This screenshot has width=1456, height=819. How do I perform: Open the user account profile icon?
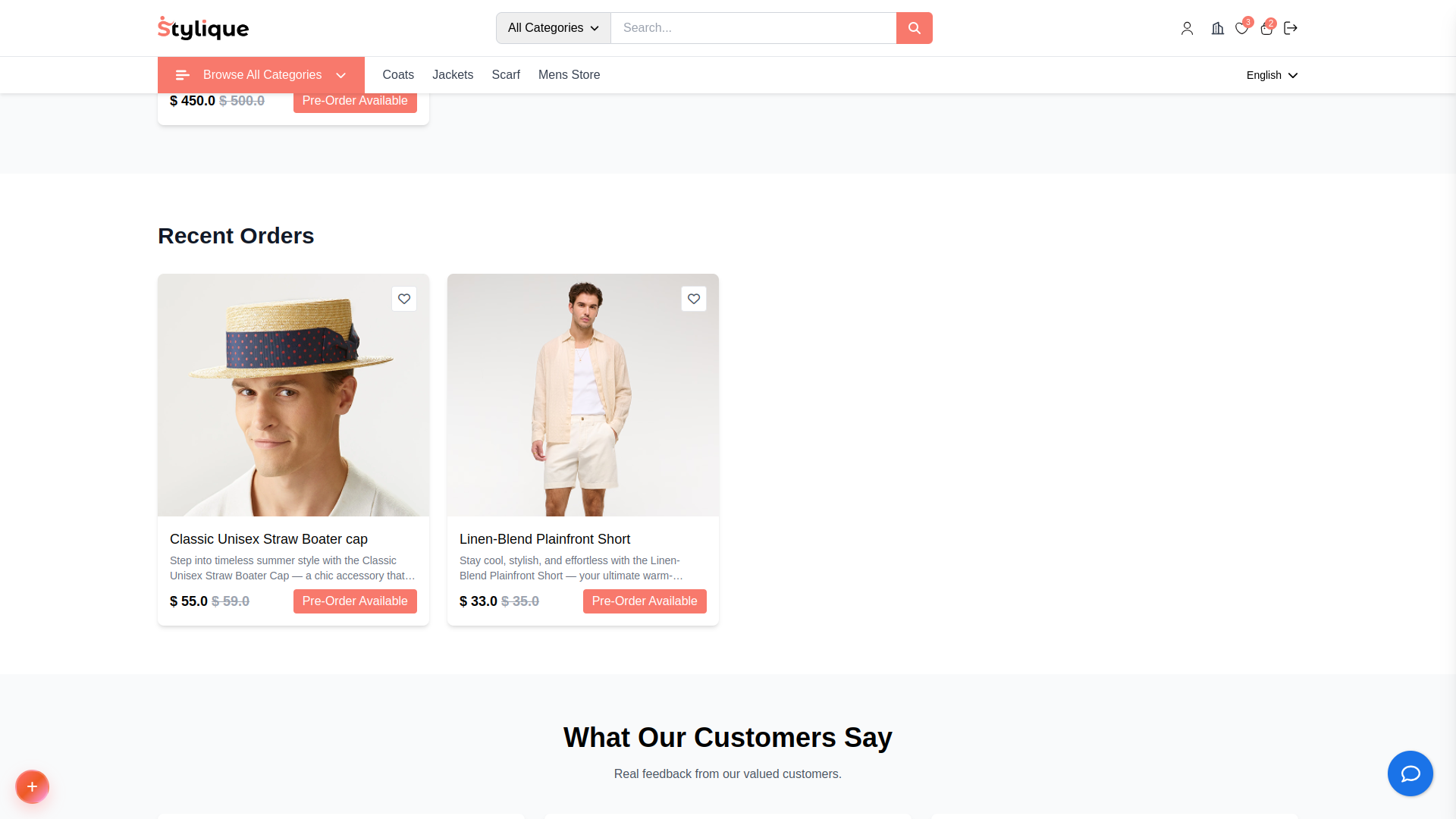tap(1188, 28)
